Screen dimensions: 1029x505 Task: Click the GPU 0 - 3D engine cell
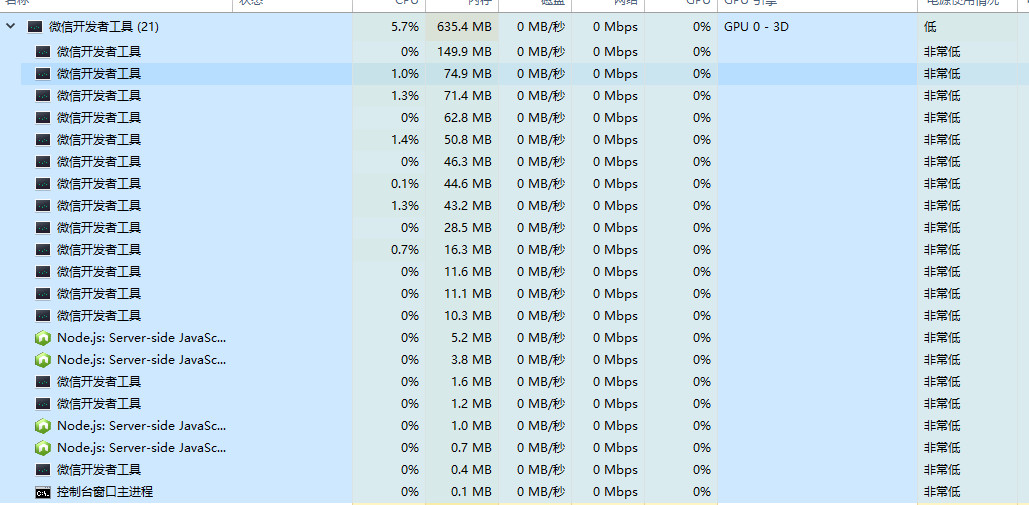(757, 27)
